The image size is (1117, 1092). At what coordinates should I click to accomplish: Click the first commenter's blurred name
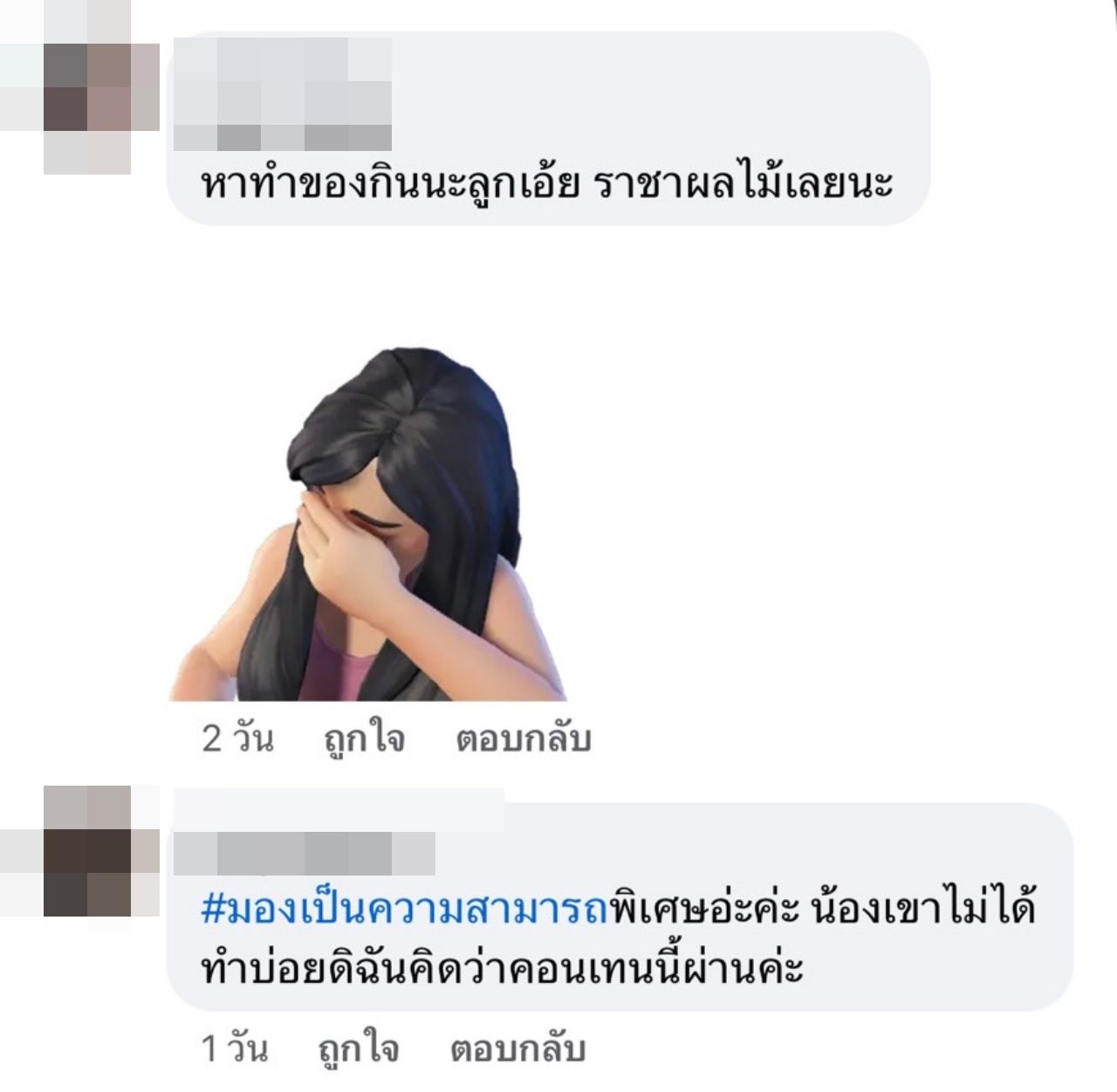283,94
